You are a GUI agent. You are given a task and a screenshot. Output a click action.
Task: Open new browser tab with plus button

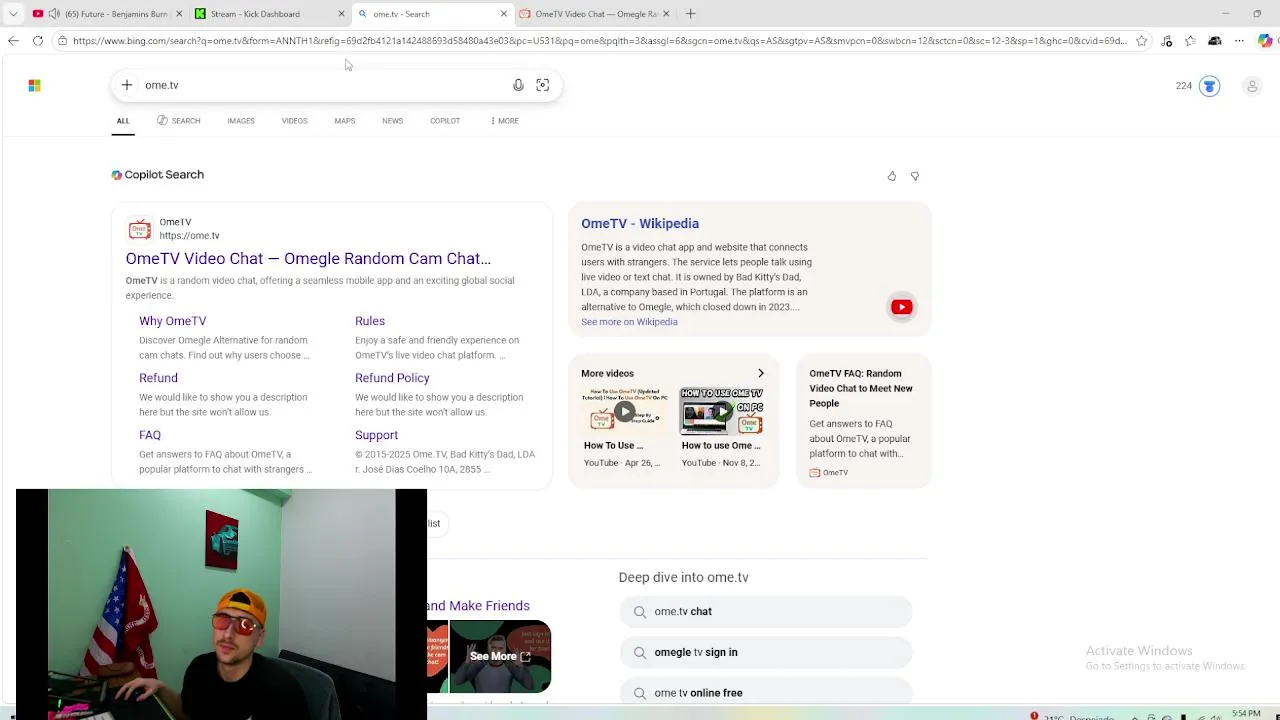point(690,14)
